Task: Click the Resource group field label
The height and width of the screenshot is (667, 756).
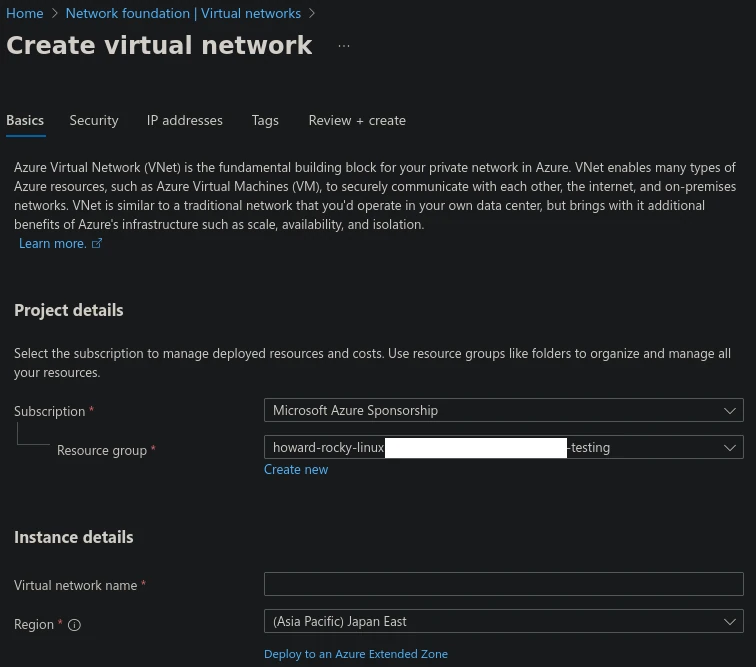Action: tap(102, 450)
